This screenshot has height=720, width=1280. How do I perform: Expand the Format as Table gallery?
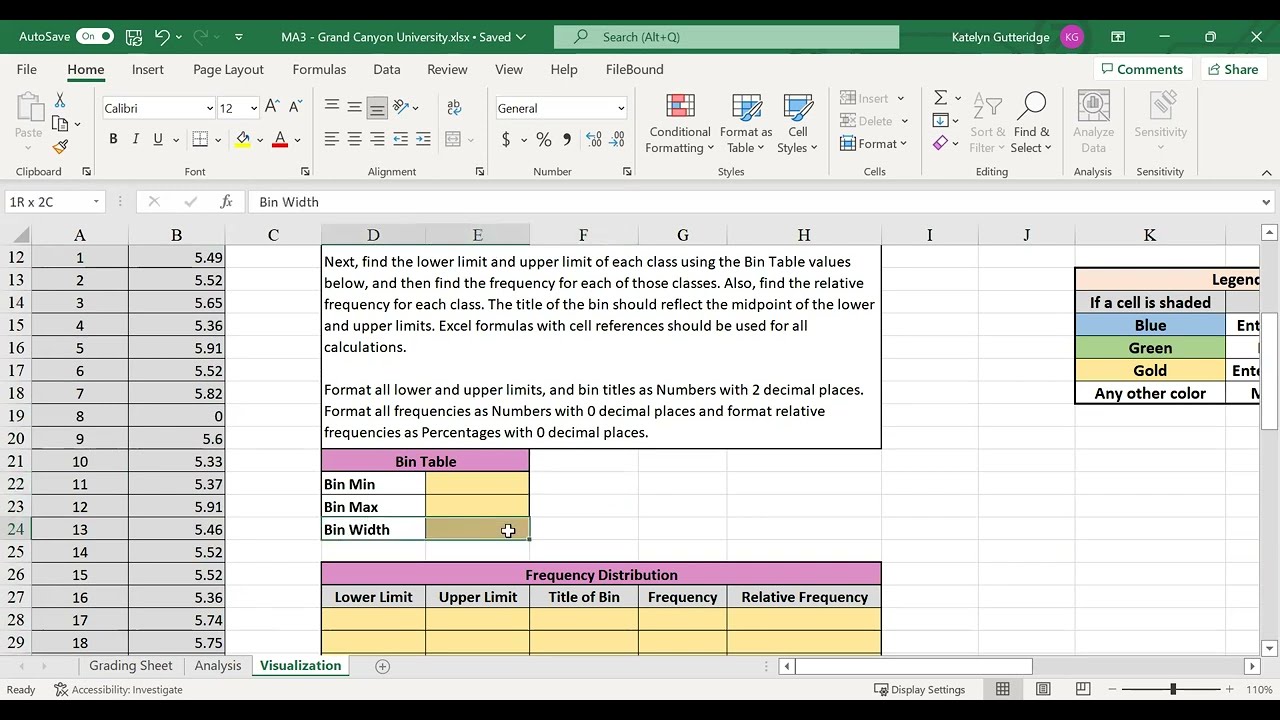click(x=746, y=124)
